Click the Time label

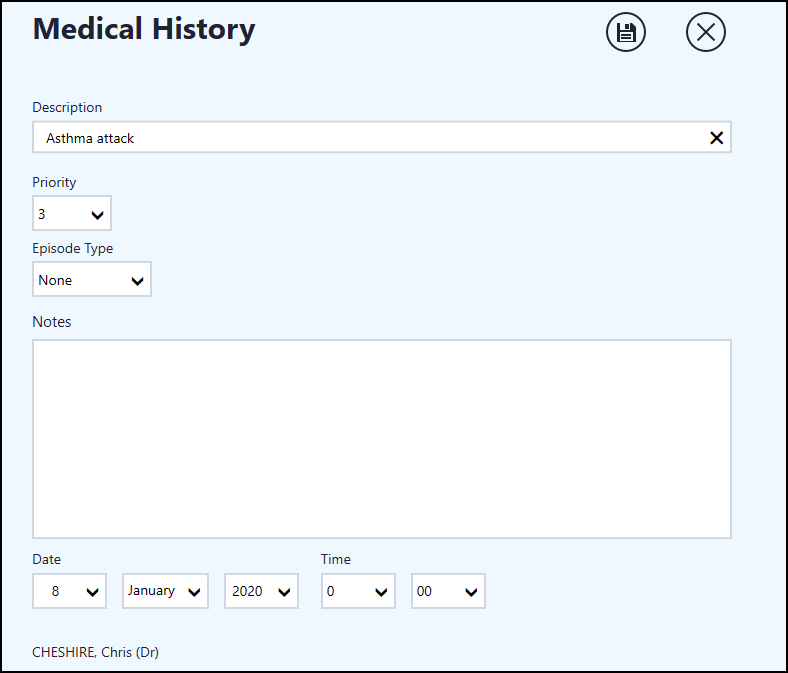point(336,560)
